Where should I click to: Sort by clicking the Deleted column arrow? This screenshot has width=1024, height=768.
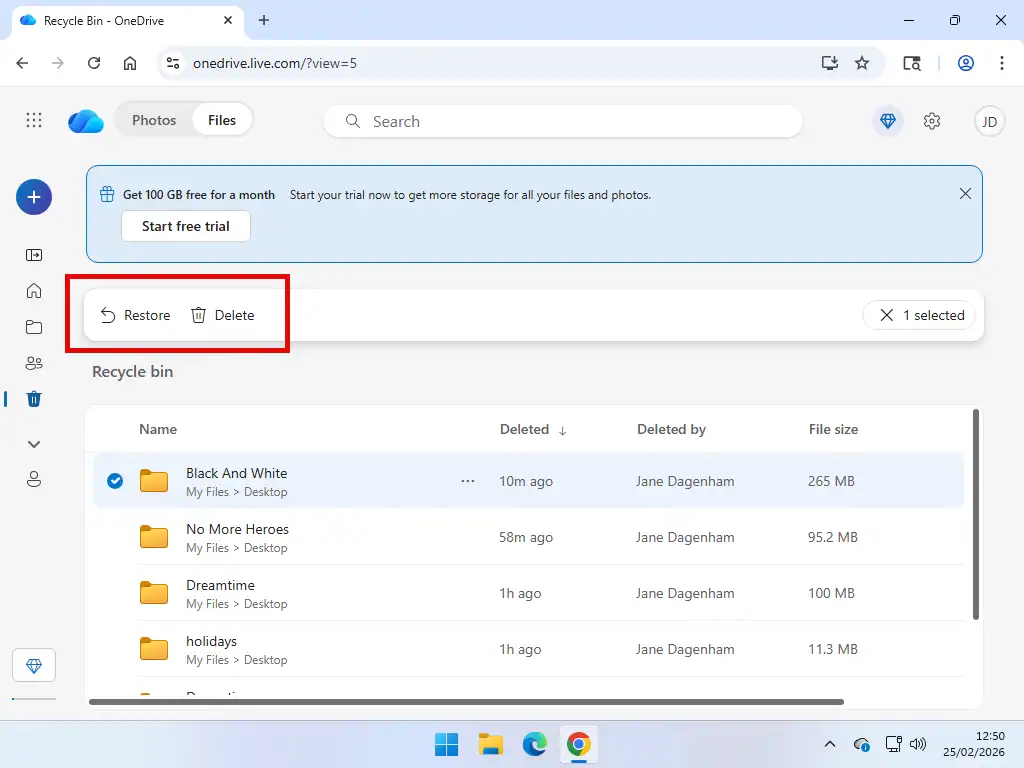(562, 429)
